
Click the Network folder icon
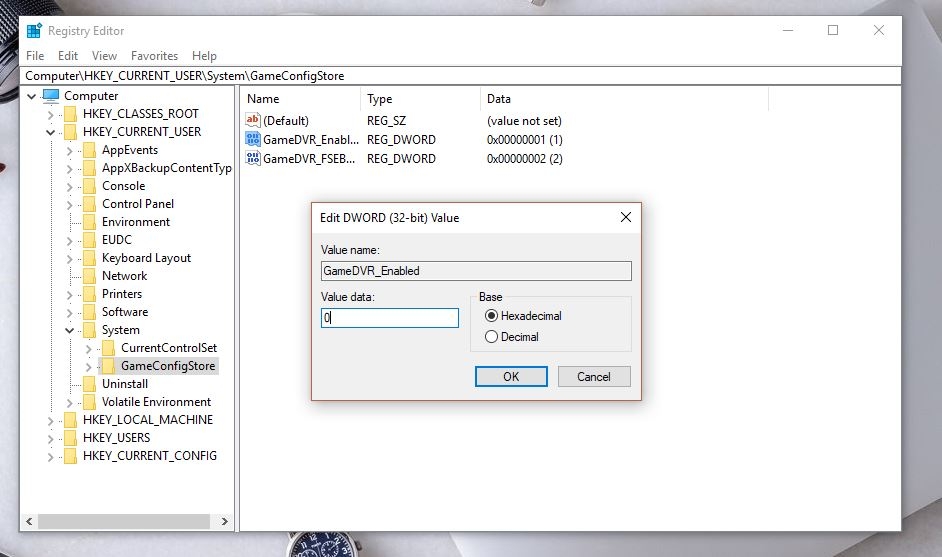(90, 276)
